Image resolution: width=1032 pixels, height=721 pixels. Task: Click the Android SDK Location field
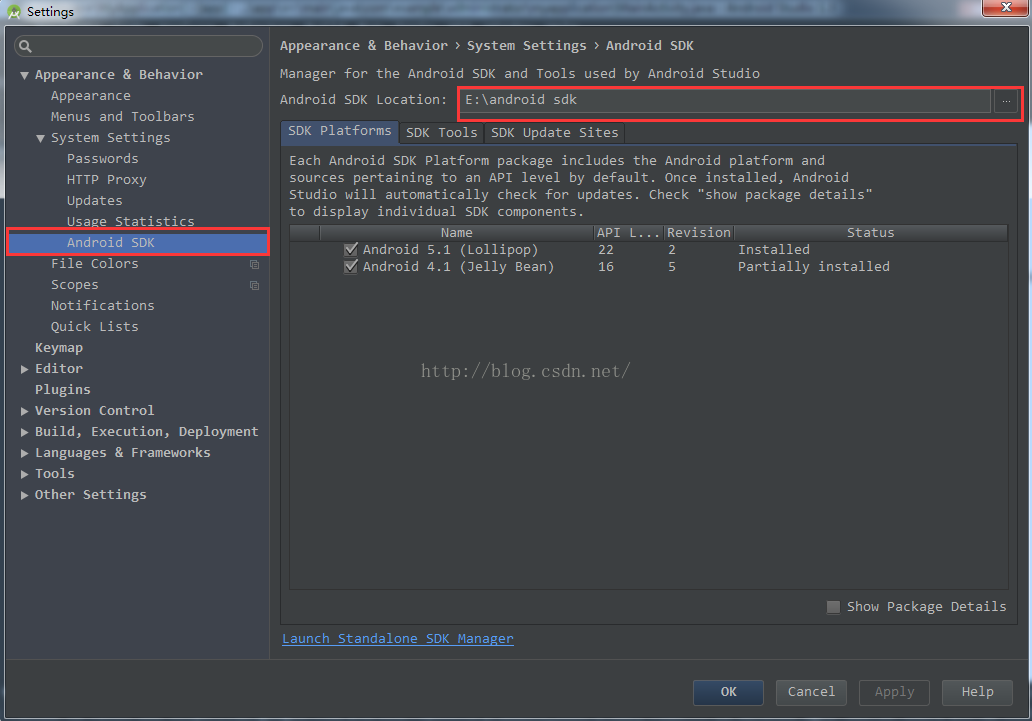tap(725, 100)
